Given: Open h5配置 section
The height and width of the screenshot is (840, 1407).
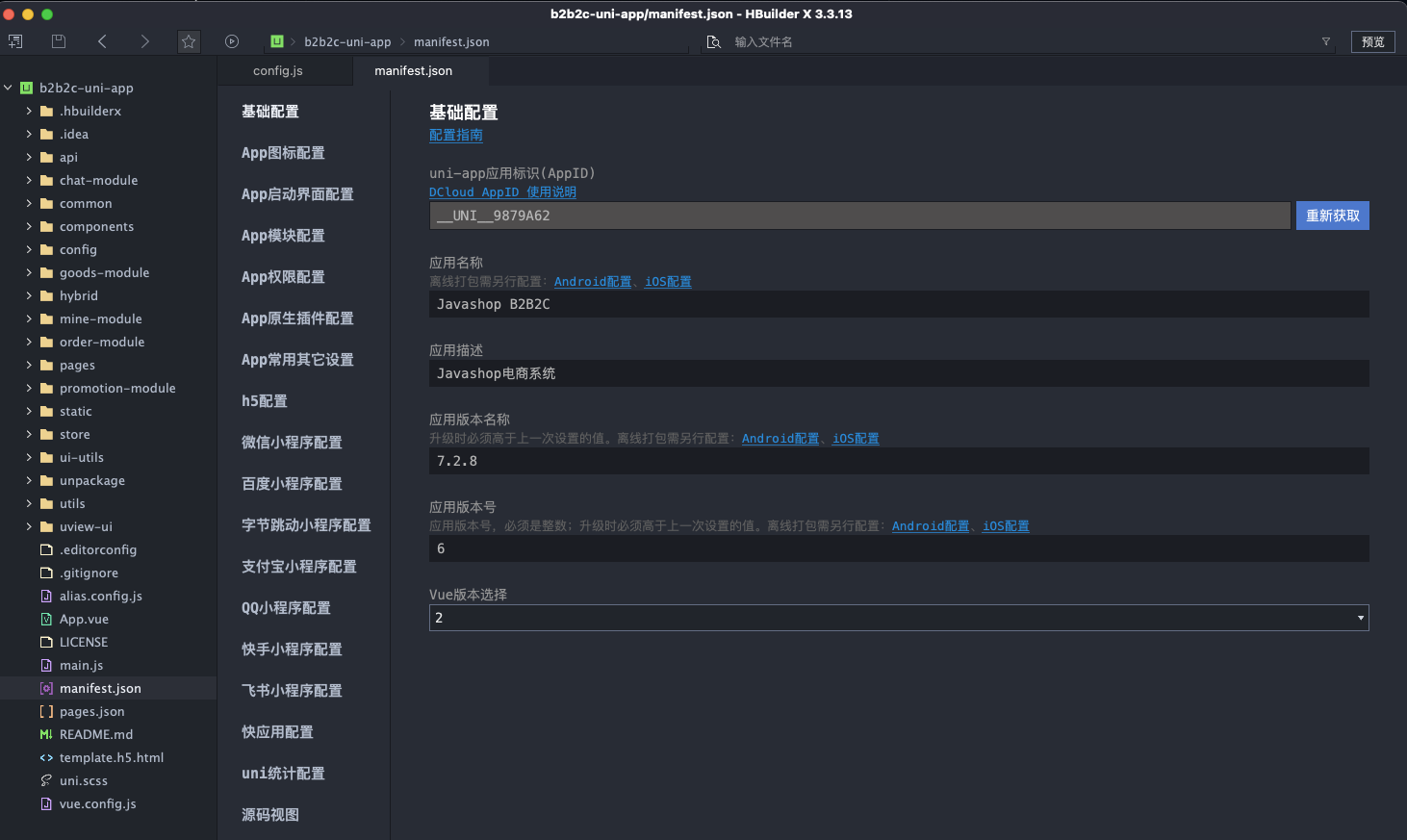Looking at the screenshot, I should 265,400.
